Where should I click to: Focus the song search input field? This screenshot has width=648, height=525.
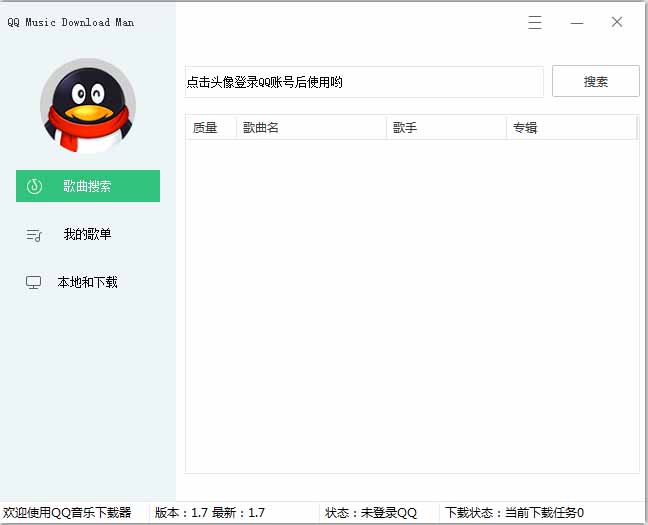pyautogui.click(x=364, y=82)
